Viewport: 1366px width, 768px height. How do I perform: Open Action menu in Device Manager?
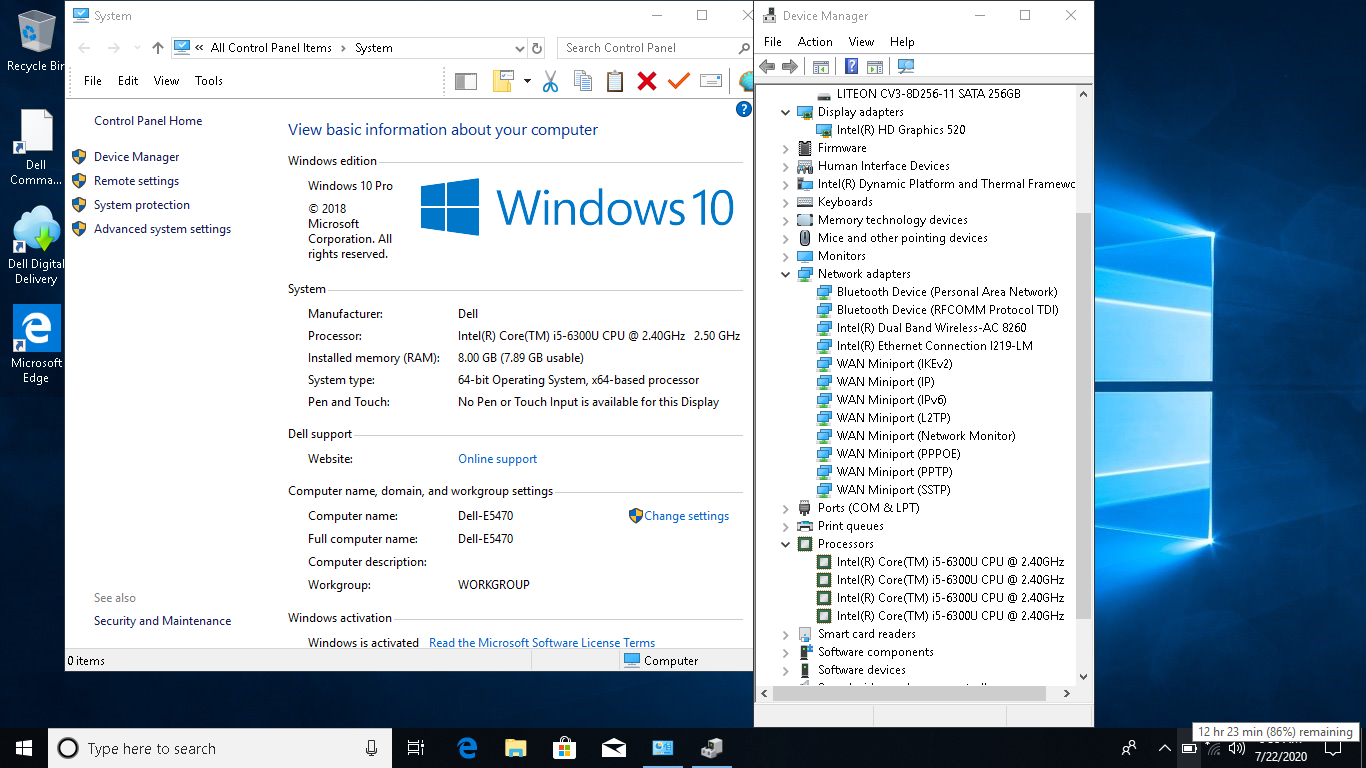pos(815,42)
